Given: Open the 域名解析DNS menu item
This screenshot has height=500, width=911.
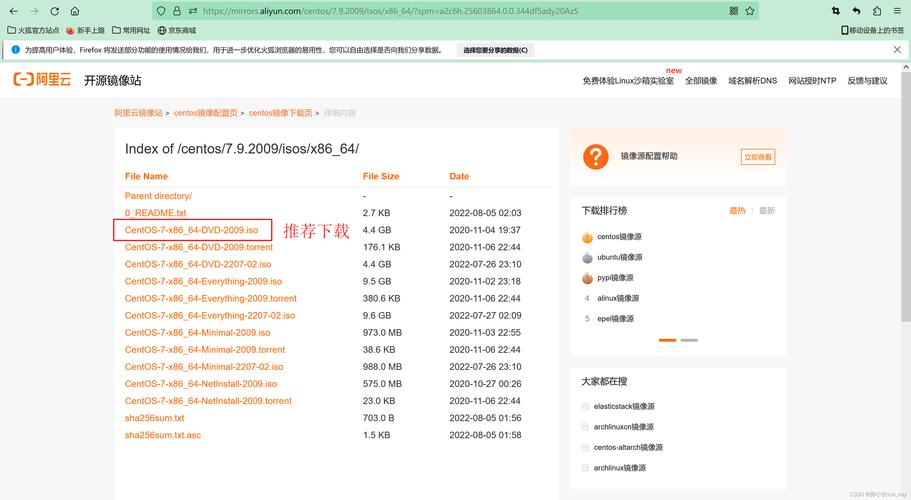Looking at the screenshot, I should click(x=752, y=81).
